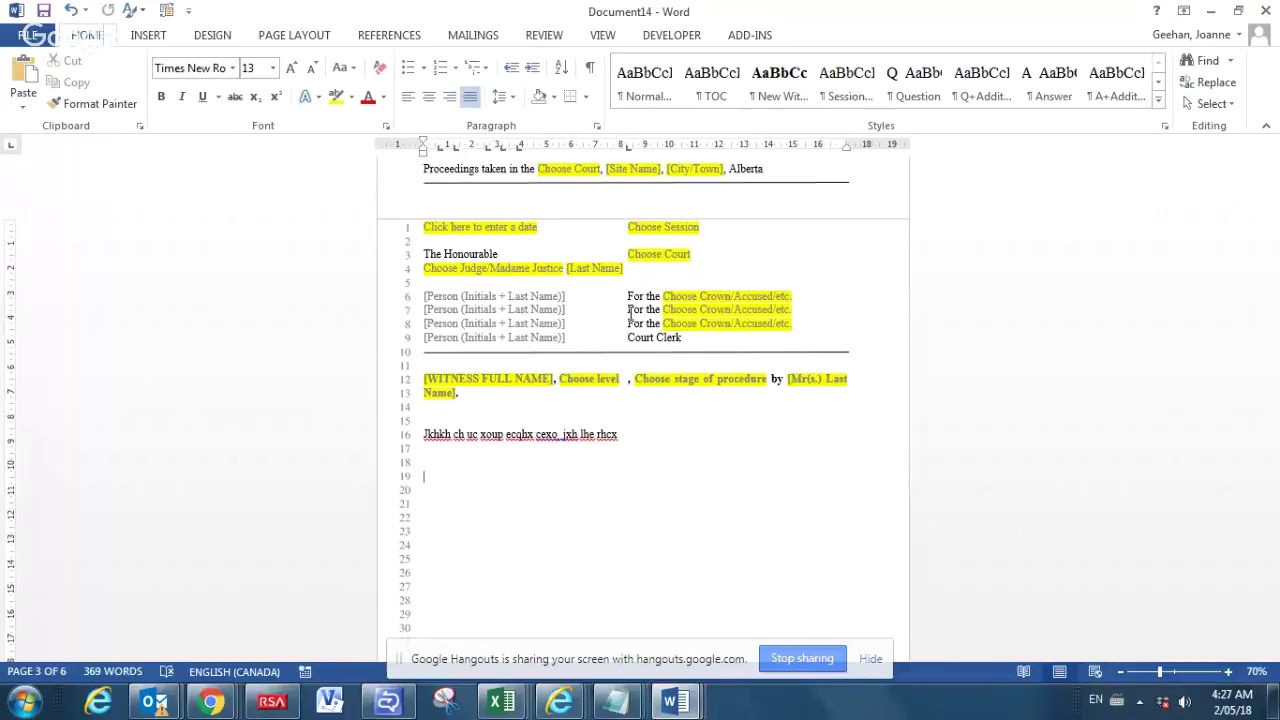1280x720 pixels.
Task: Clear all formatting eraser icon
Action: point(379,68)
